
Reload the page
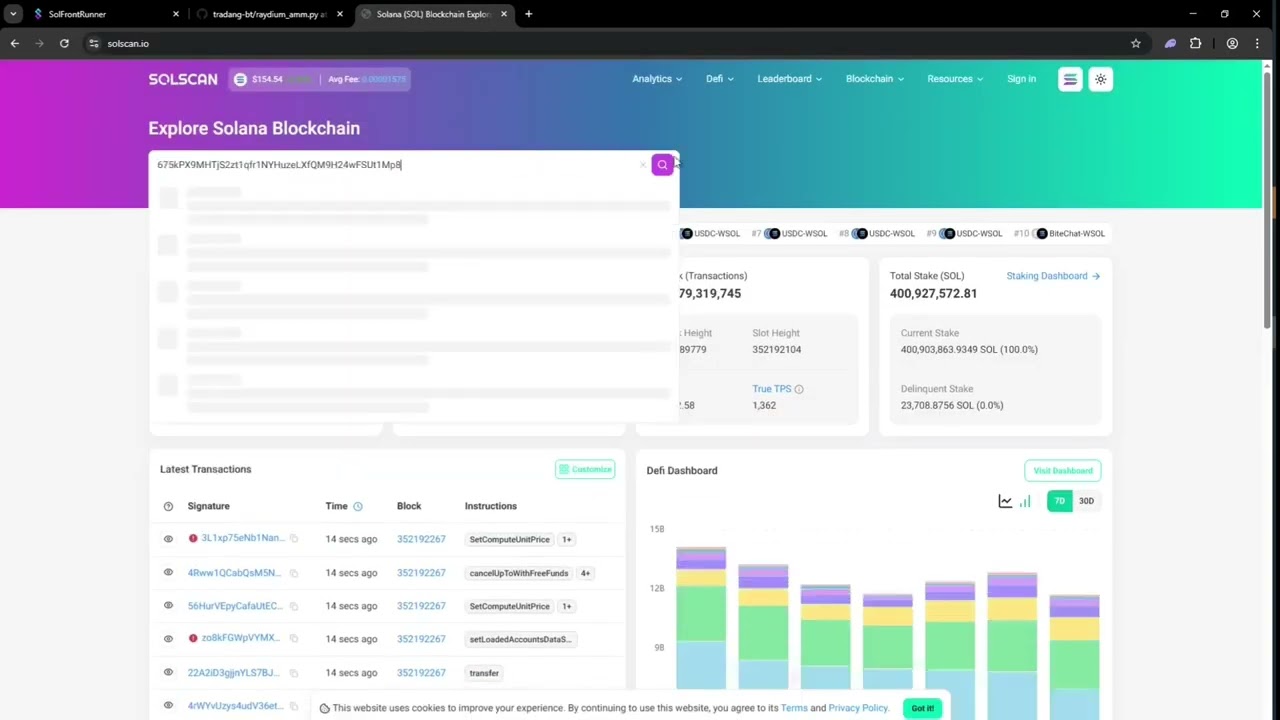point(64,43)
